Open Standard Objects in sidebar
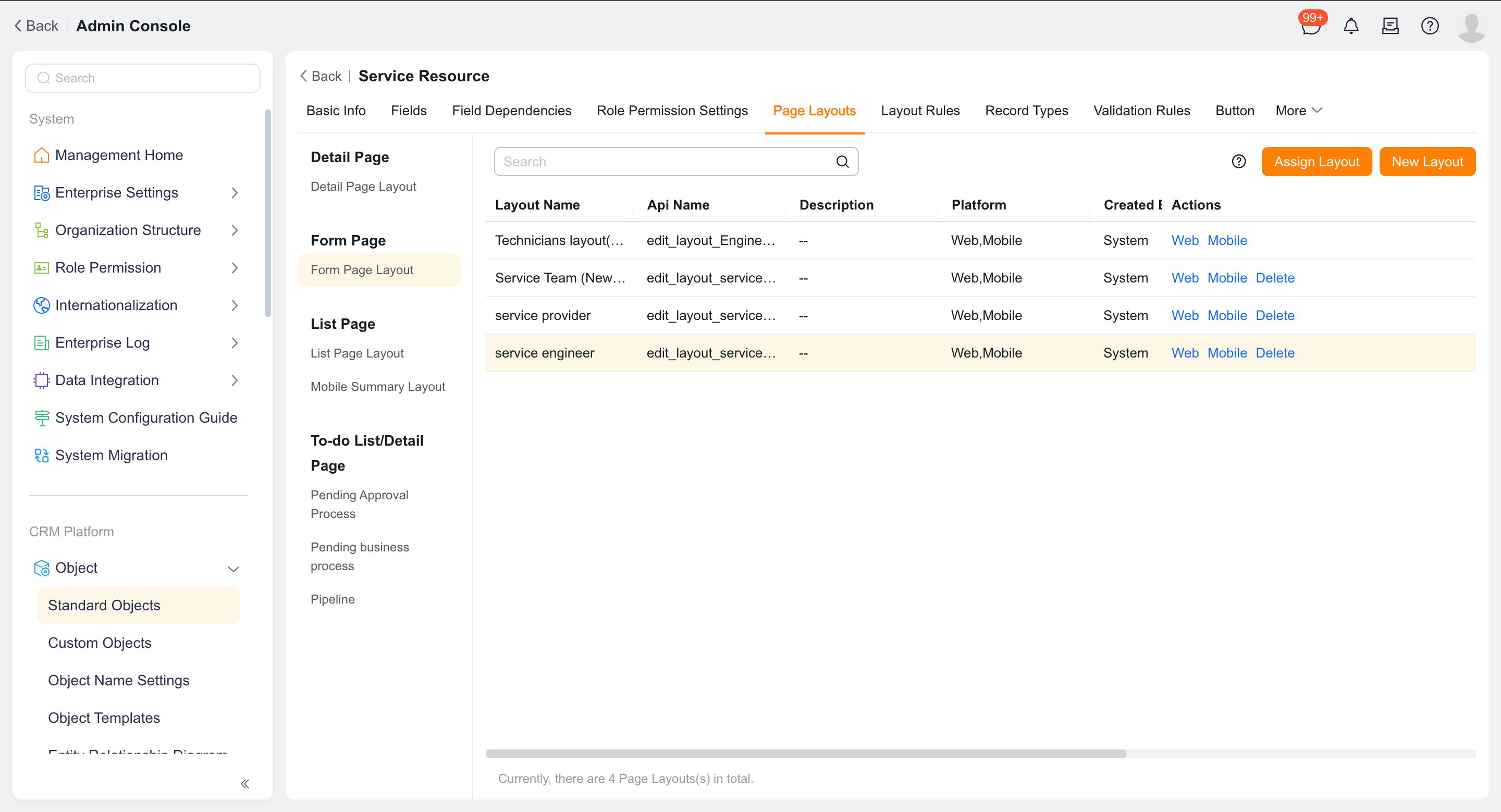The height and width of the screenshot is (812, 1501). tap(138, 605)
